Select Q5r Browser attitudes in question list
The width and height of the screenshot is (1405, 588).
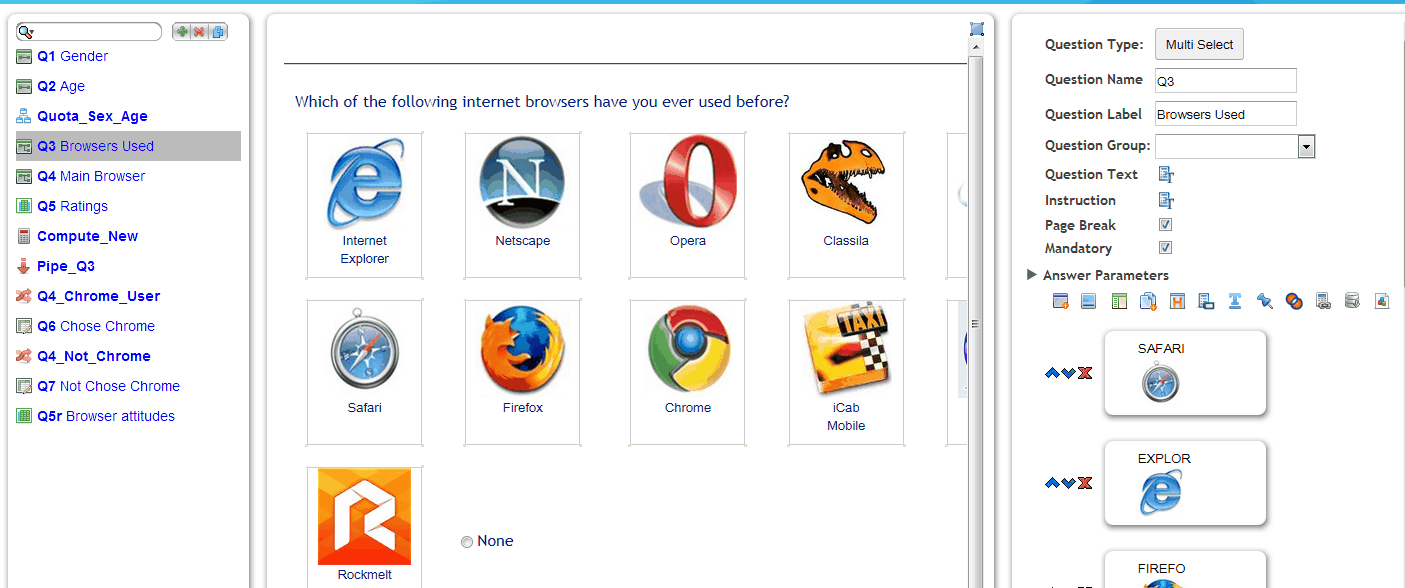pyautogui.click(x=106, y=416)
